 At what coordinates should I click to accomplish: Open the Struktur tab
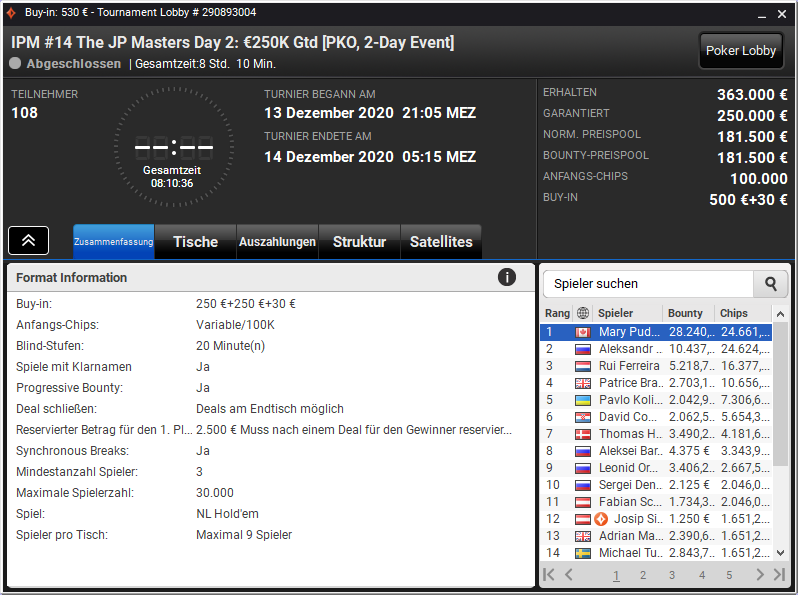pos(359,242)
